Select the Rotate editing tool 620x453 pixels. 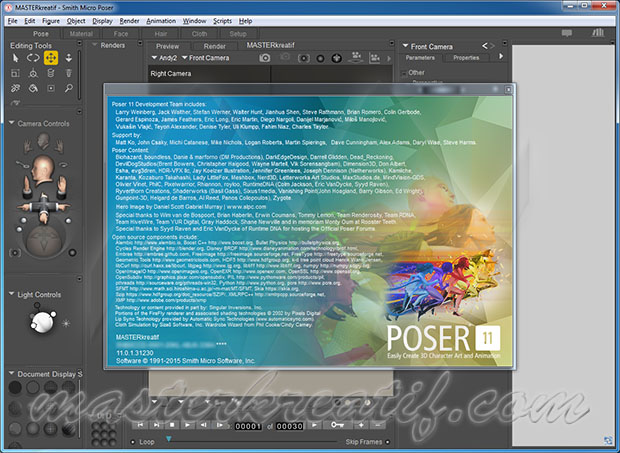(x=33, y=58)
